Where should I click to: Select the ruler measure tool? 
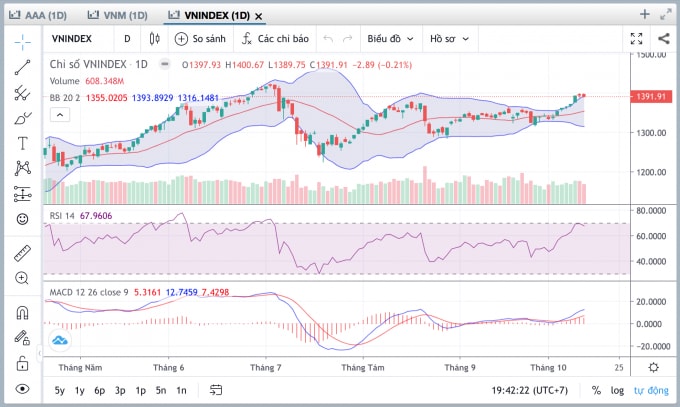pos(23,253)
